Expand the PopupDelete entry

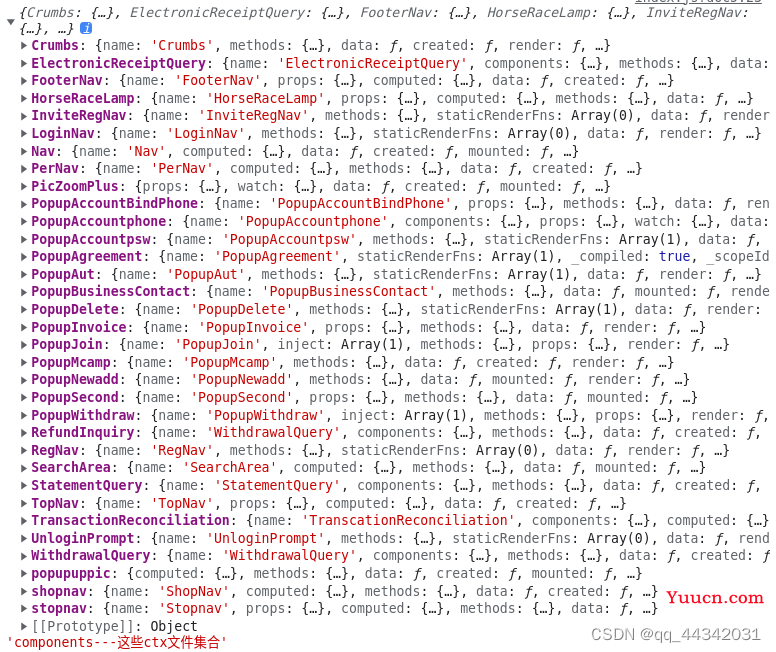(x=24, y=310)
